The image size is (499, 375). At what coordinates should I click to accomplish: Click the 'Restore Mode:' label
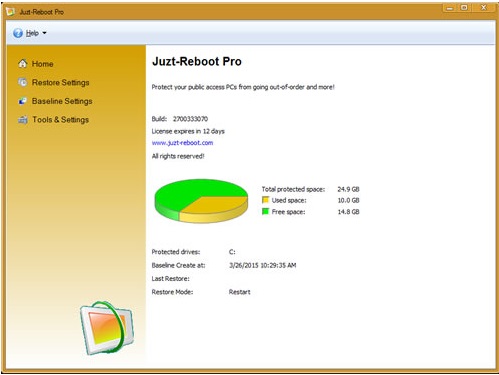coord(172,292)
